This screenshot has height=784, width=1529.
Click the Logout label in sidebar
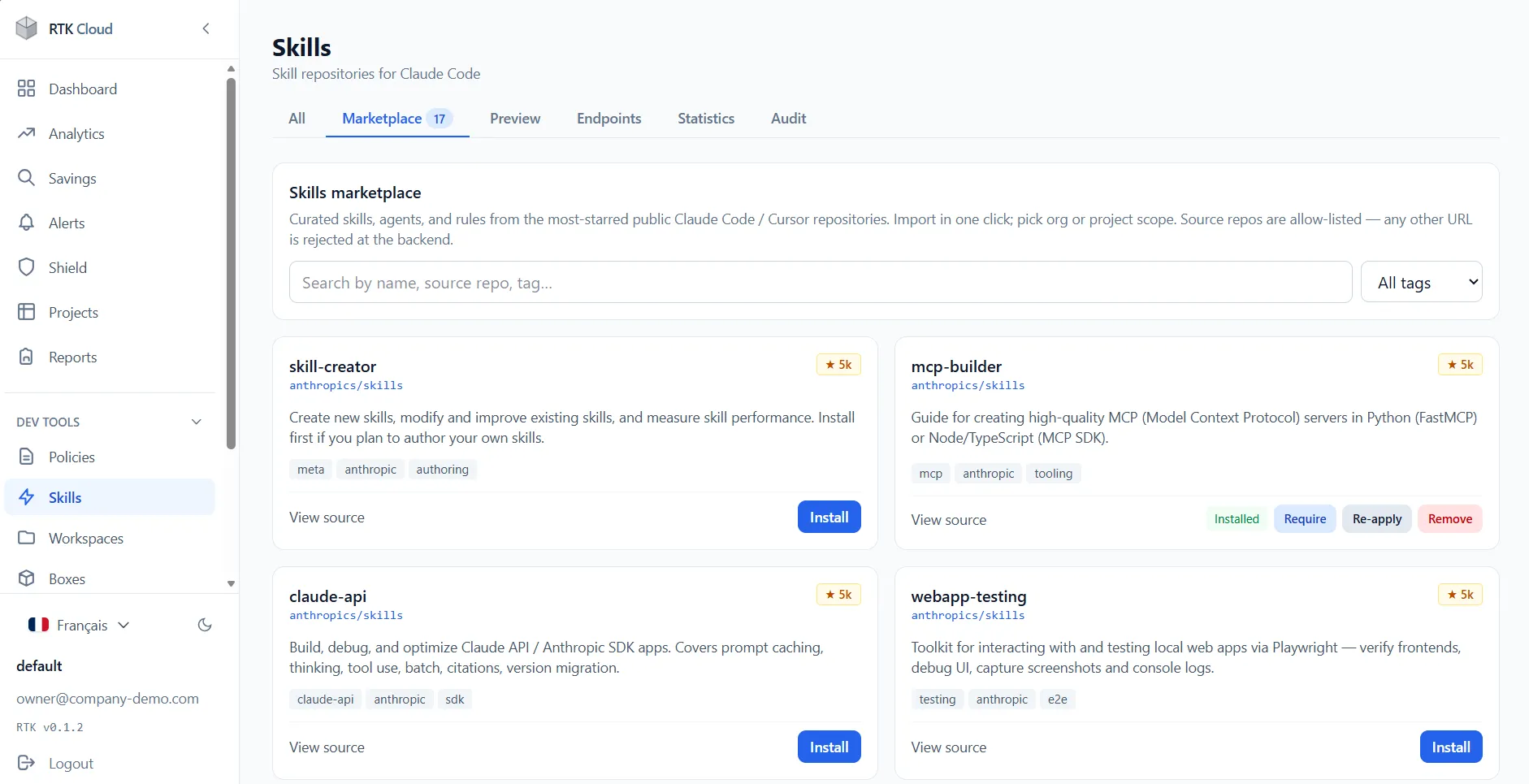click(71, 763)
